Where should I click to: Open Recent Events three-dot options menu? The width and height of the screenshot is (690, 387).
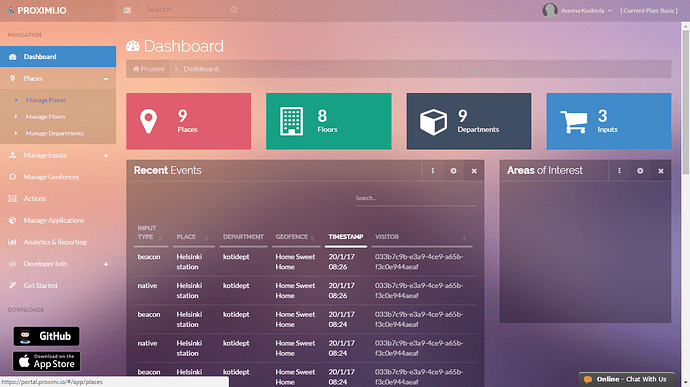click(433, 171)
